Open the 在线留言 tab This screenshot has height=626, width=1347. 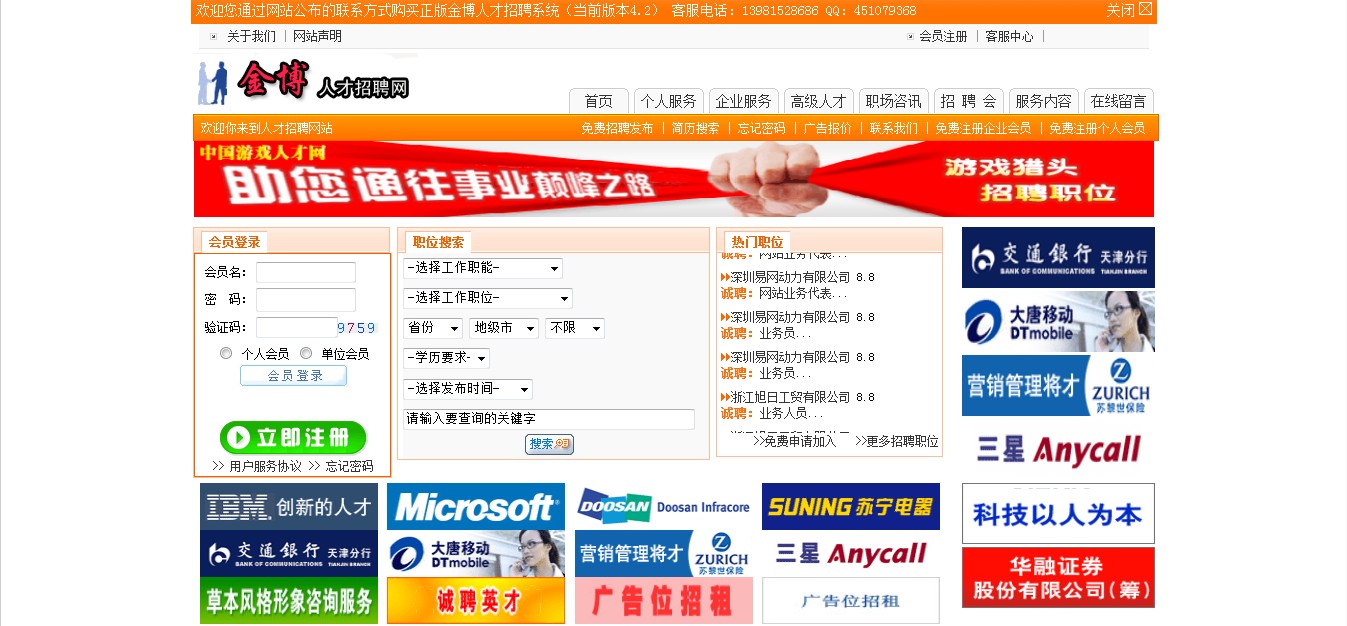coord(1119,101)
